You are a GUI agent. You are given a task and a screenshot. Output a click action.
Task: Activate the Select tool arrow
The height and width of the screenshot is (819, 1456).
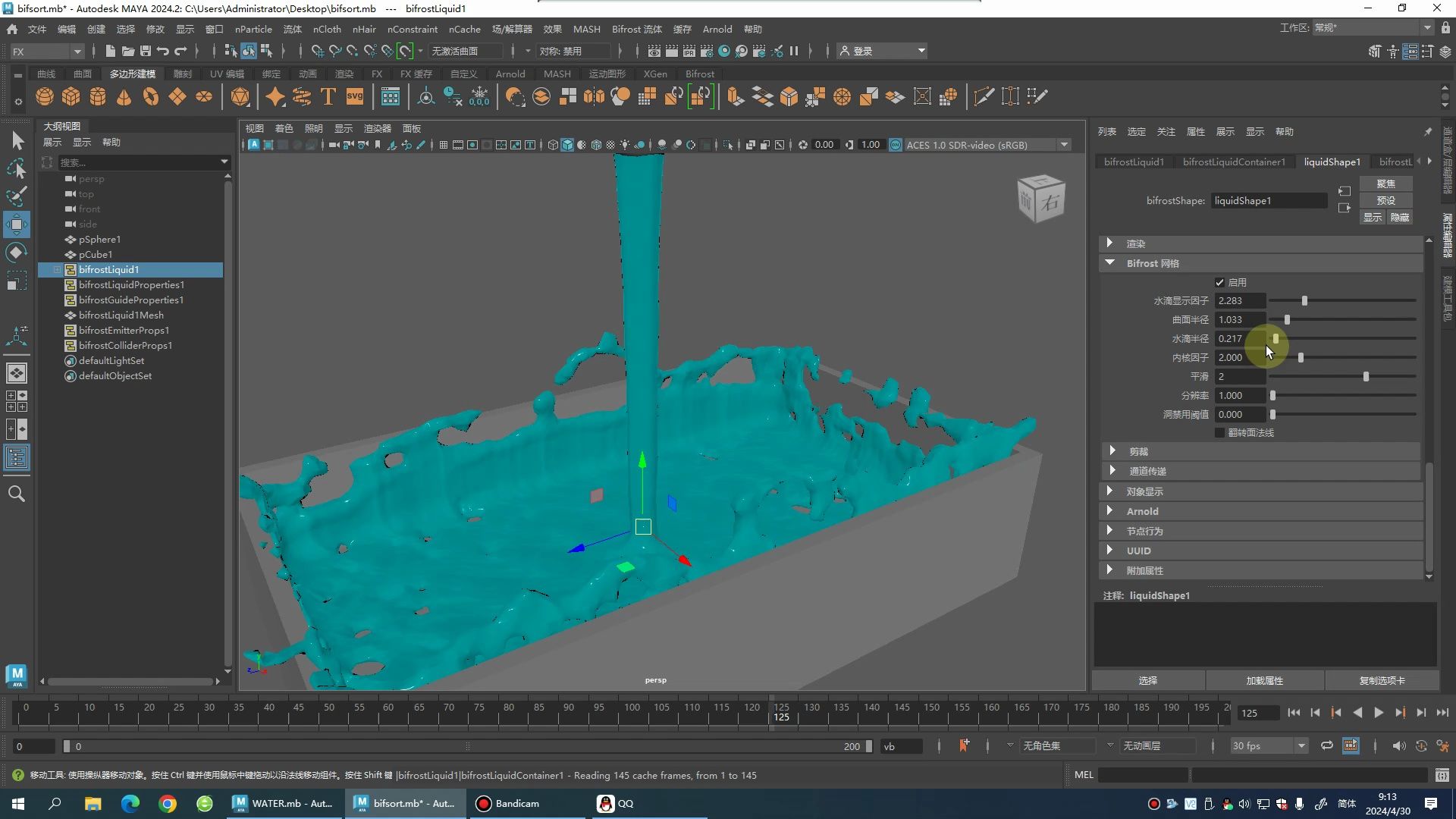tap(17, 141)
